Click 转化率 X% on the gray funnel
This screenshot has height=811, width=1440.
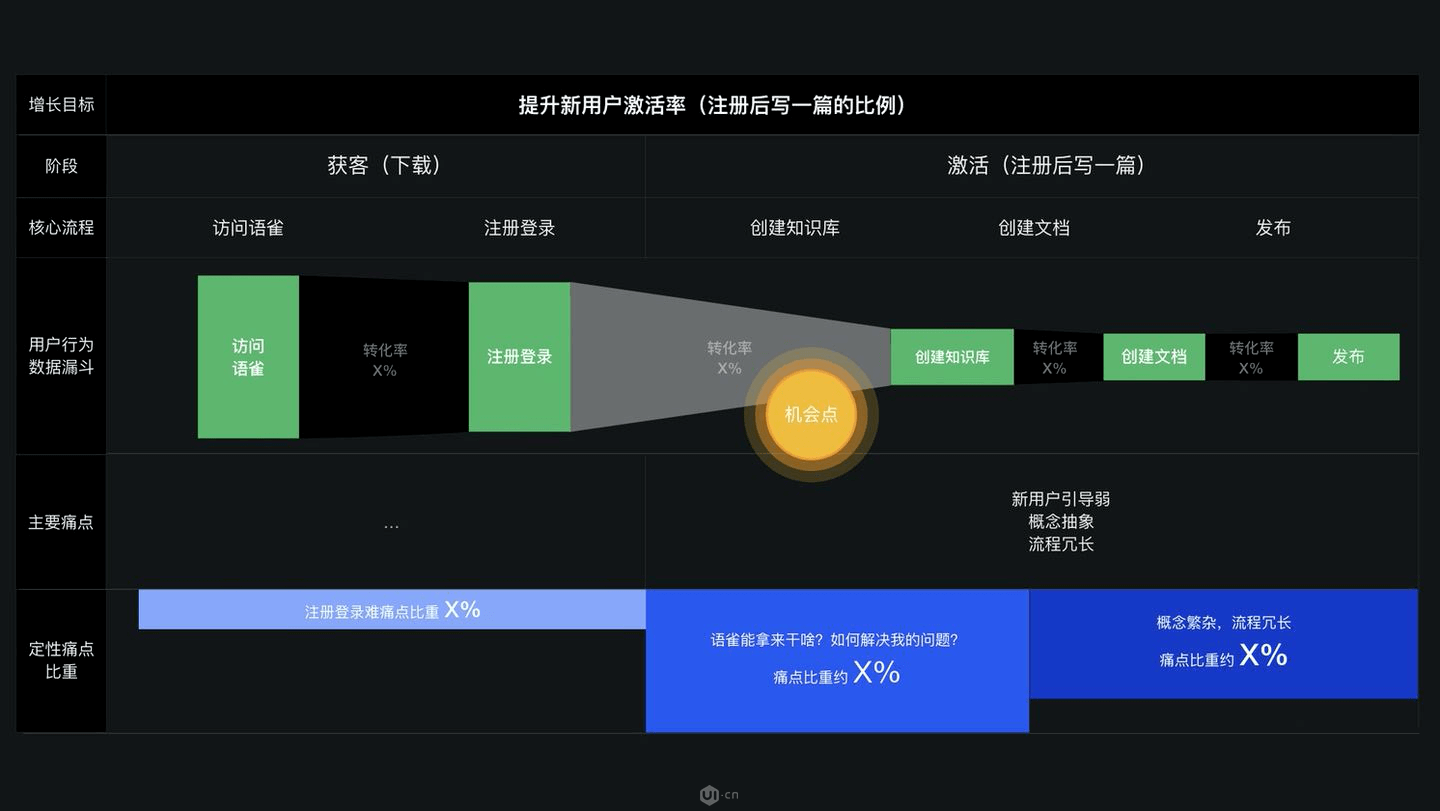pos(730,358)
